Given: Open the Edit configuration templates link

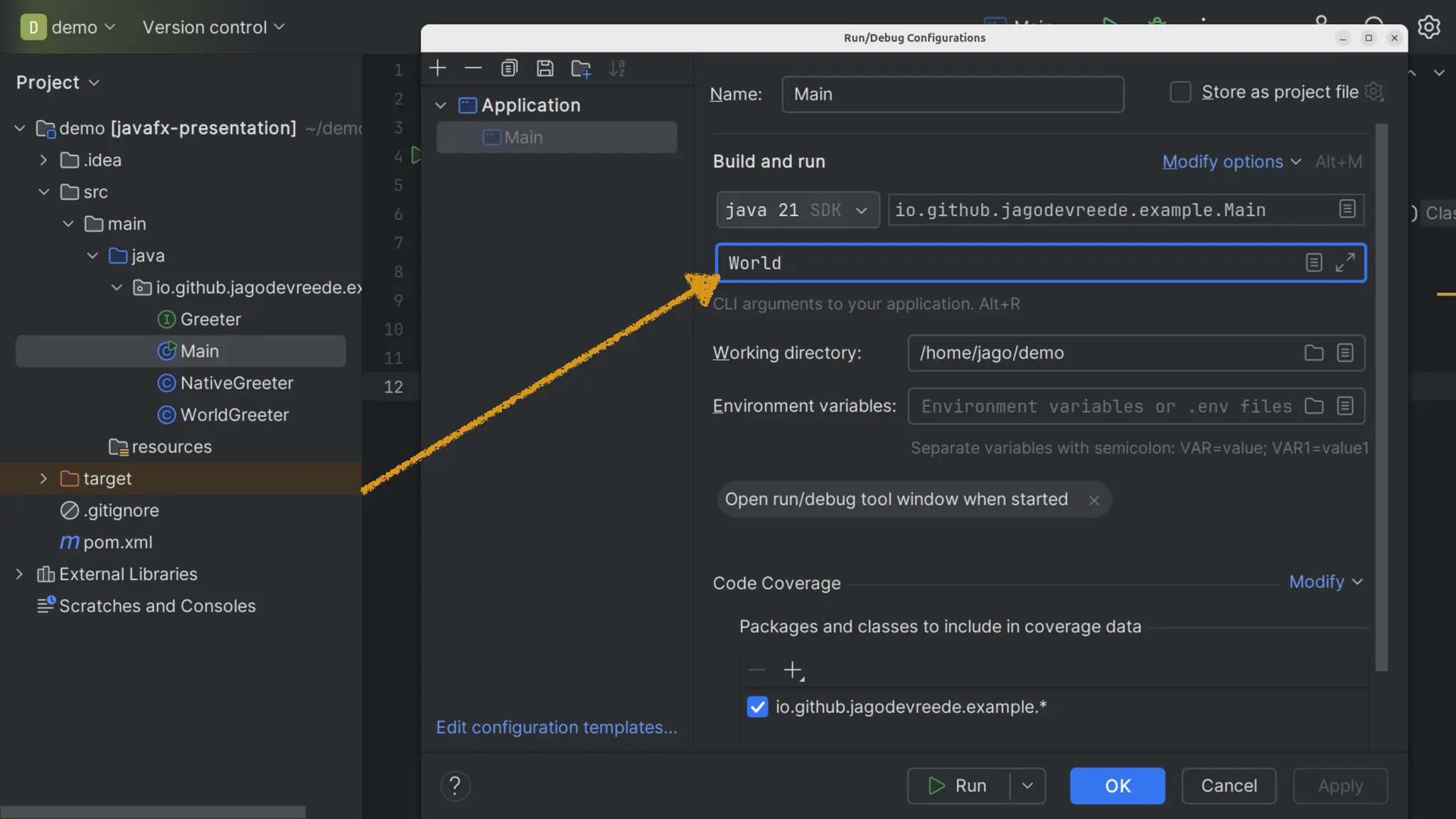Looking at the screenshot, I should 556,727.
